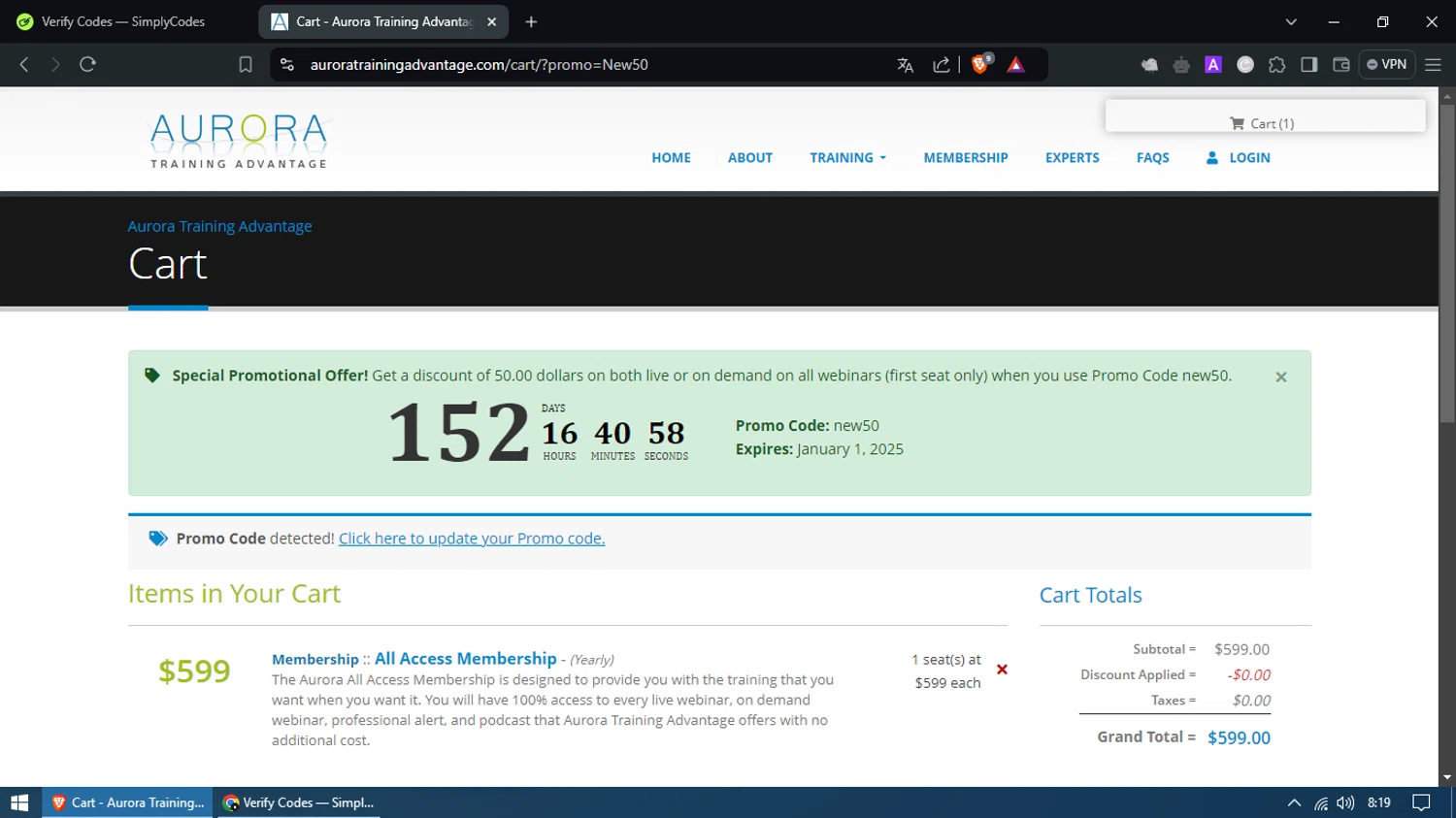Open the volume tray icon
Viewport: 1456px width, 818px height.
click(1345, 802)
